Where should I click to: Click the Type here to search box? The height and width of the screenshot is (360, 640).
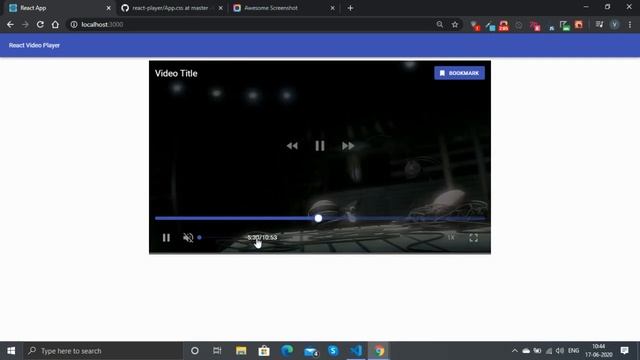pos(103,351)
